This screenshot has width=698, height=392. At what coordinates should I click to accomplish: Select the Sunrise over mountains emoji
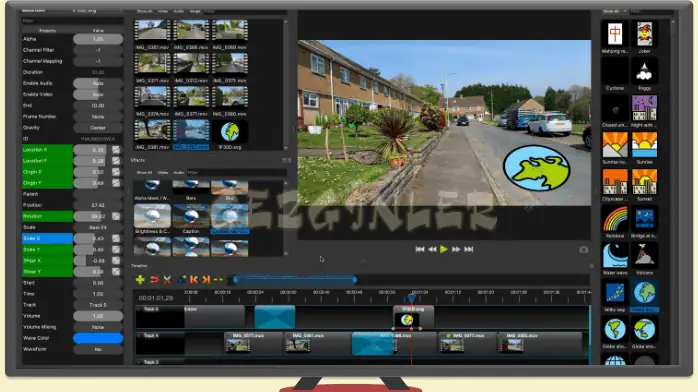[615, 145]
